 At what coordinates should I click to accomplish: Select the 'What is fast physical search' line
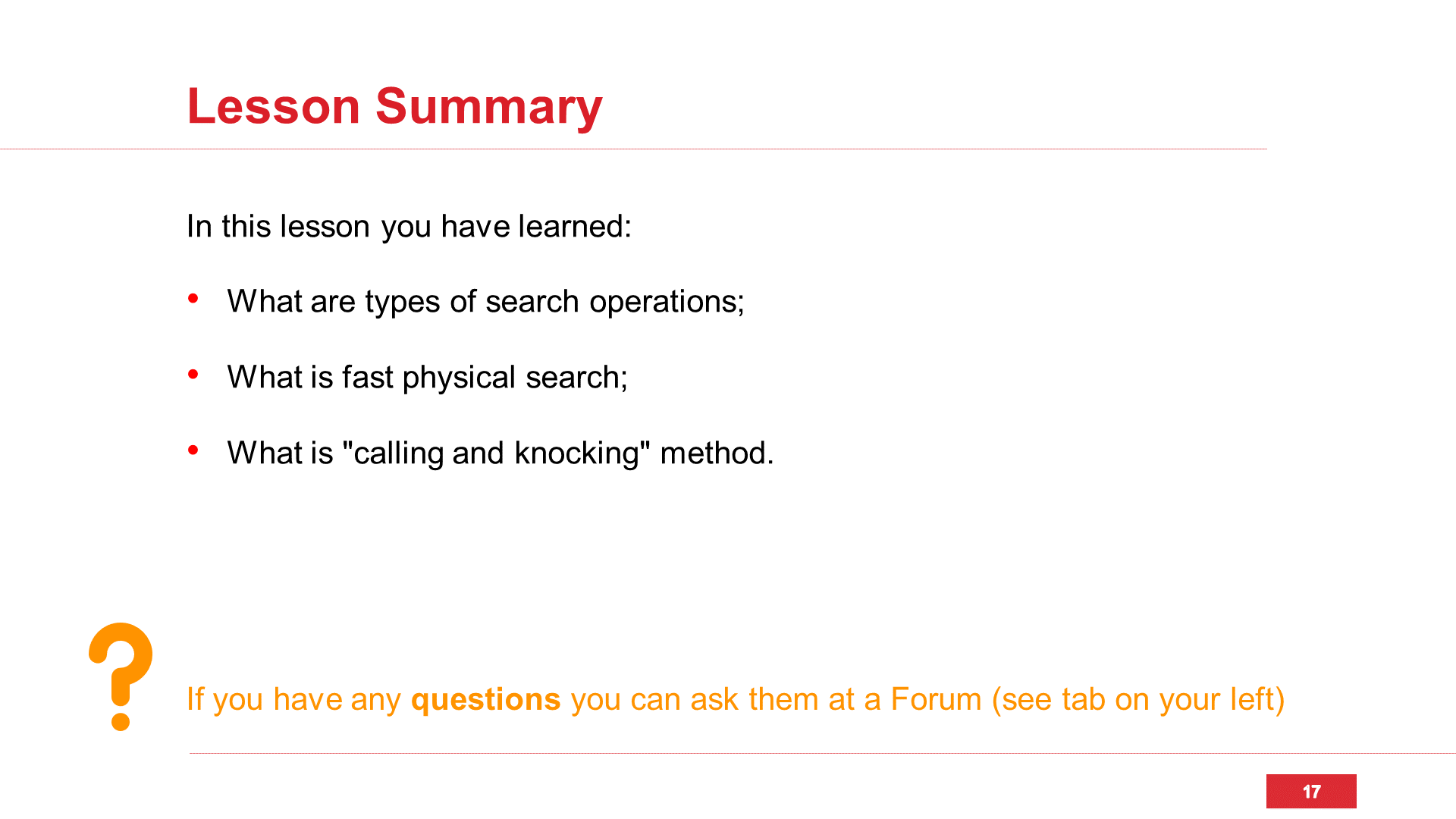click(427, 377)
